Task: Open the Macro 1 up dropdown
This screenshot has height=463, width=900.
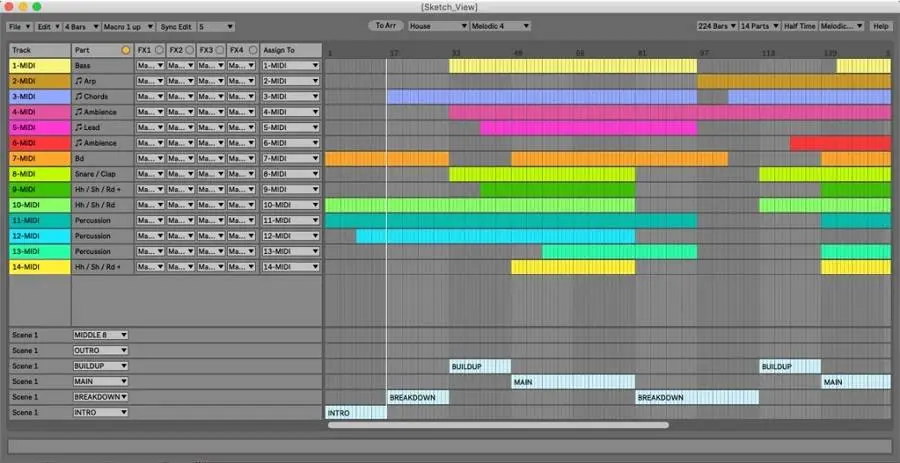Action: coord(129,27)
